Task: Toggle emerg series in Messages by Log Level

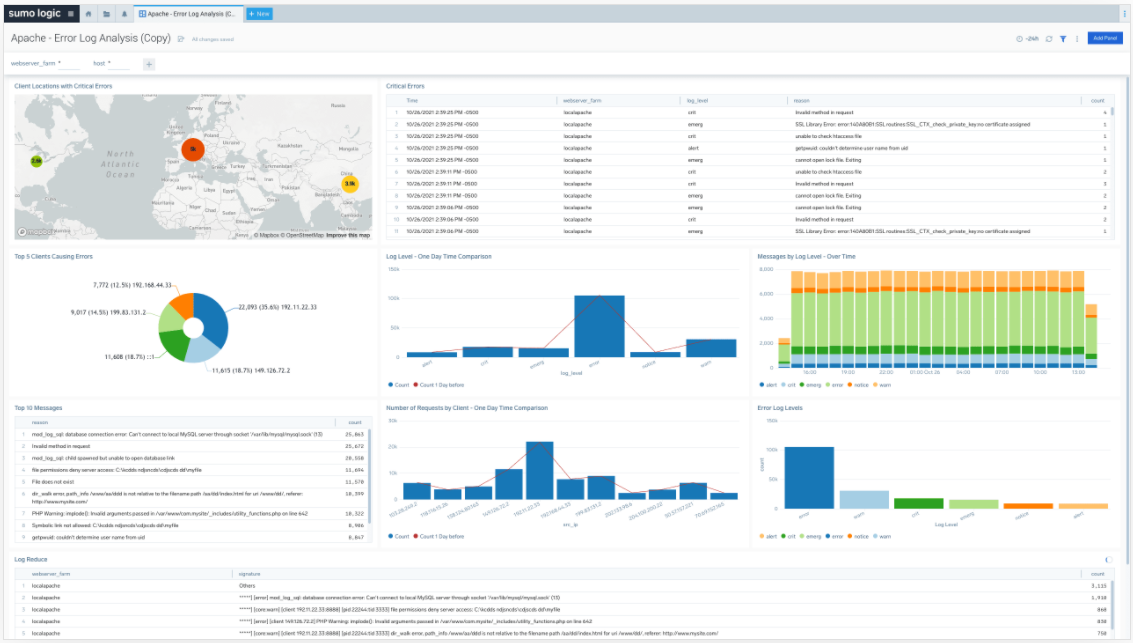Action: click(810, 385)
